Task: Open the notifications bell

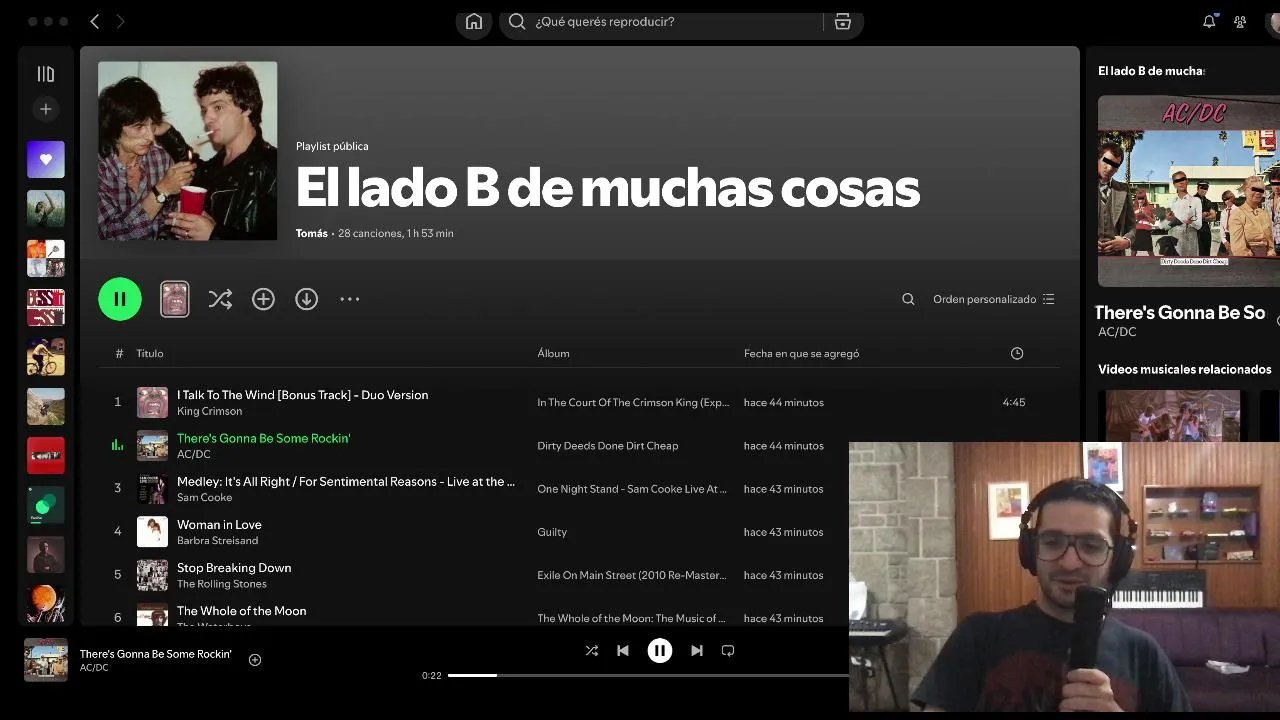Action: pos(1209,21)
